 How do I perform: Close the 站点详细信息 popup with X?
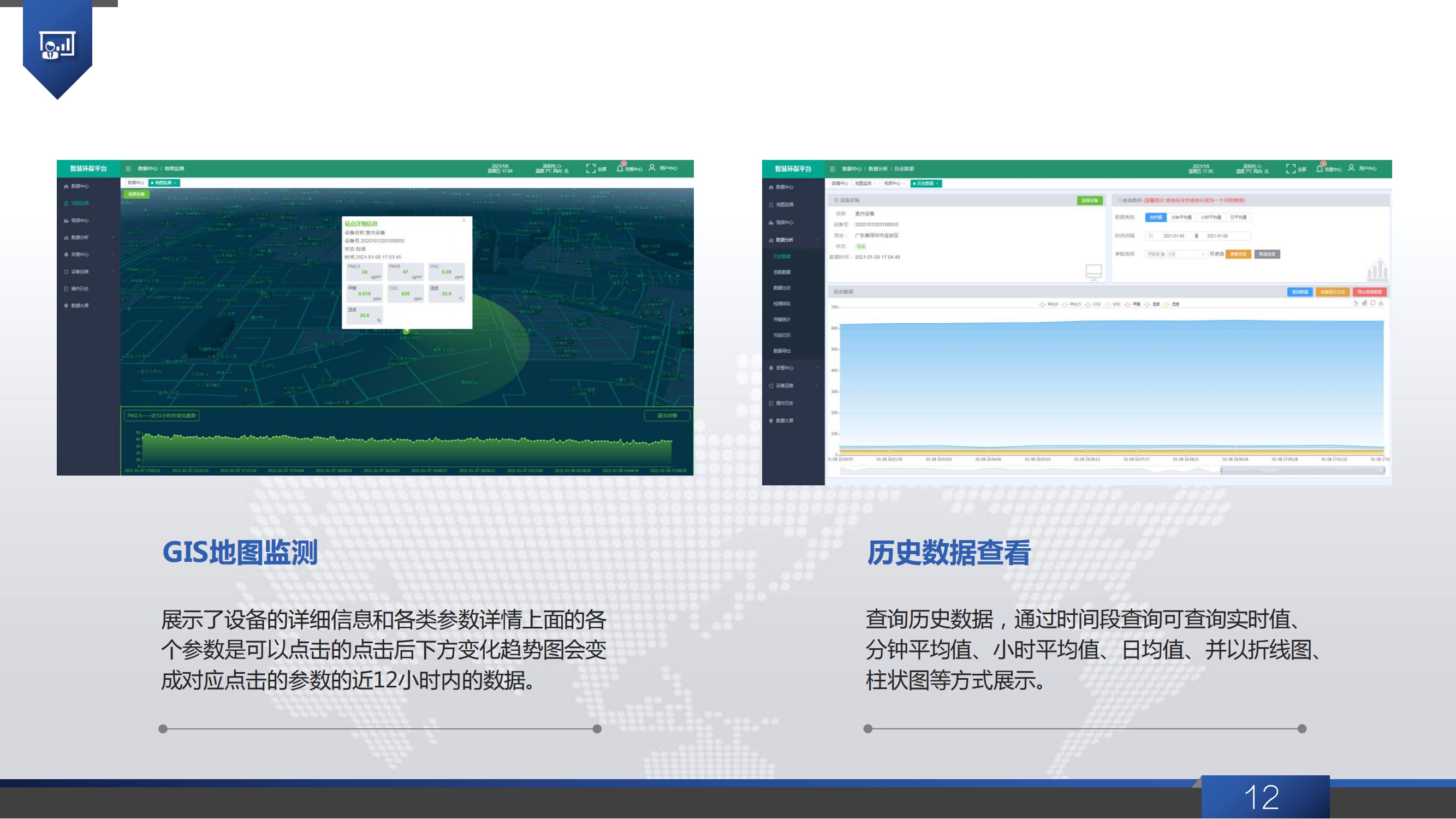pyautogui.click(x=464, y=221)
